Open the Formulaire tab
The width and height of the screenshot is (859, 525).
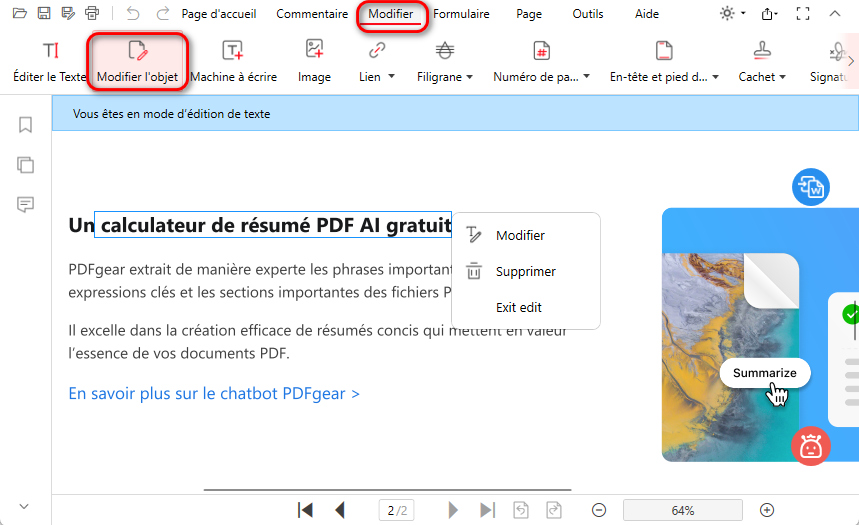coord(461,14)
